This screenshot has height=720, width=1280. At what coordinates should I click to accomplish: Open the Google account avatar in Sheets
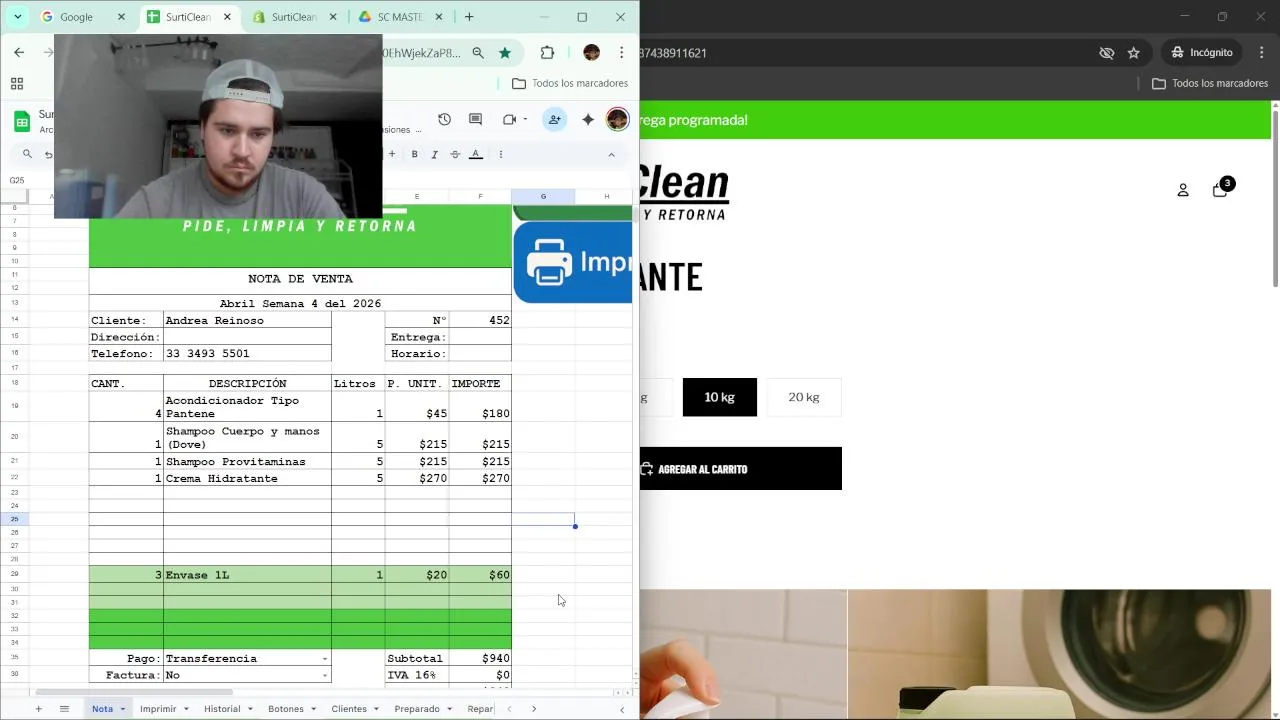[617, 119]
